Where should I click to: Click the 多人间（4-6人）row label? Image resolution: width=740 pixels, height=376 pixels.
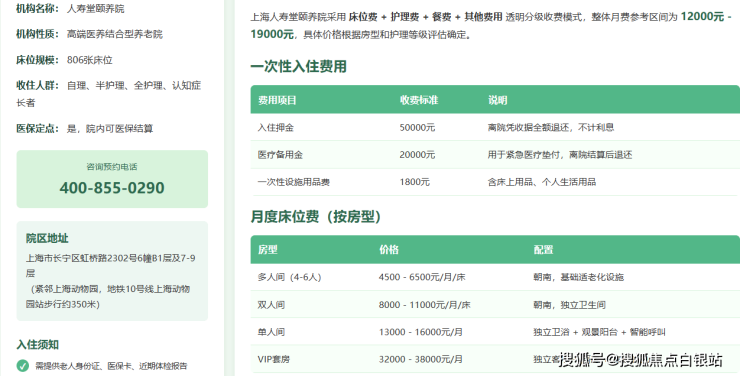click(289, 277)
